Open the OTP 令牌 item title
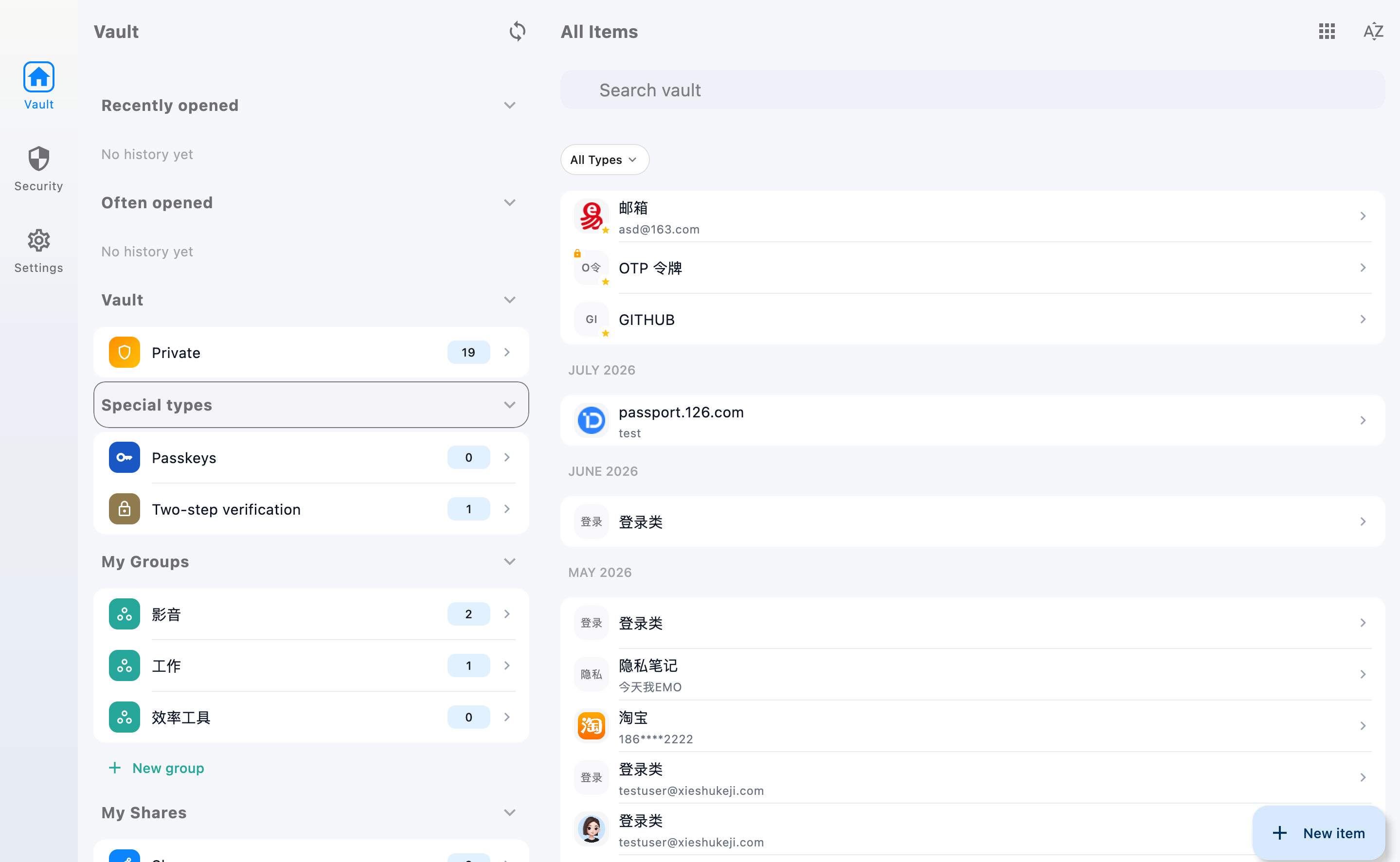The width and height of the screenshot is (1400, 862). (x=650, y=268)
